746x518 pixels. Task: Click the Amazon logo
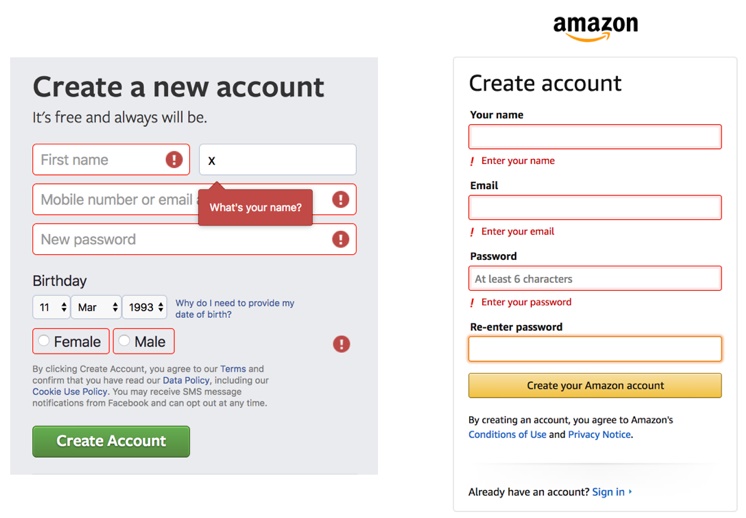pyautogui.click(x=595, y=27)
